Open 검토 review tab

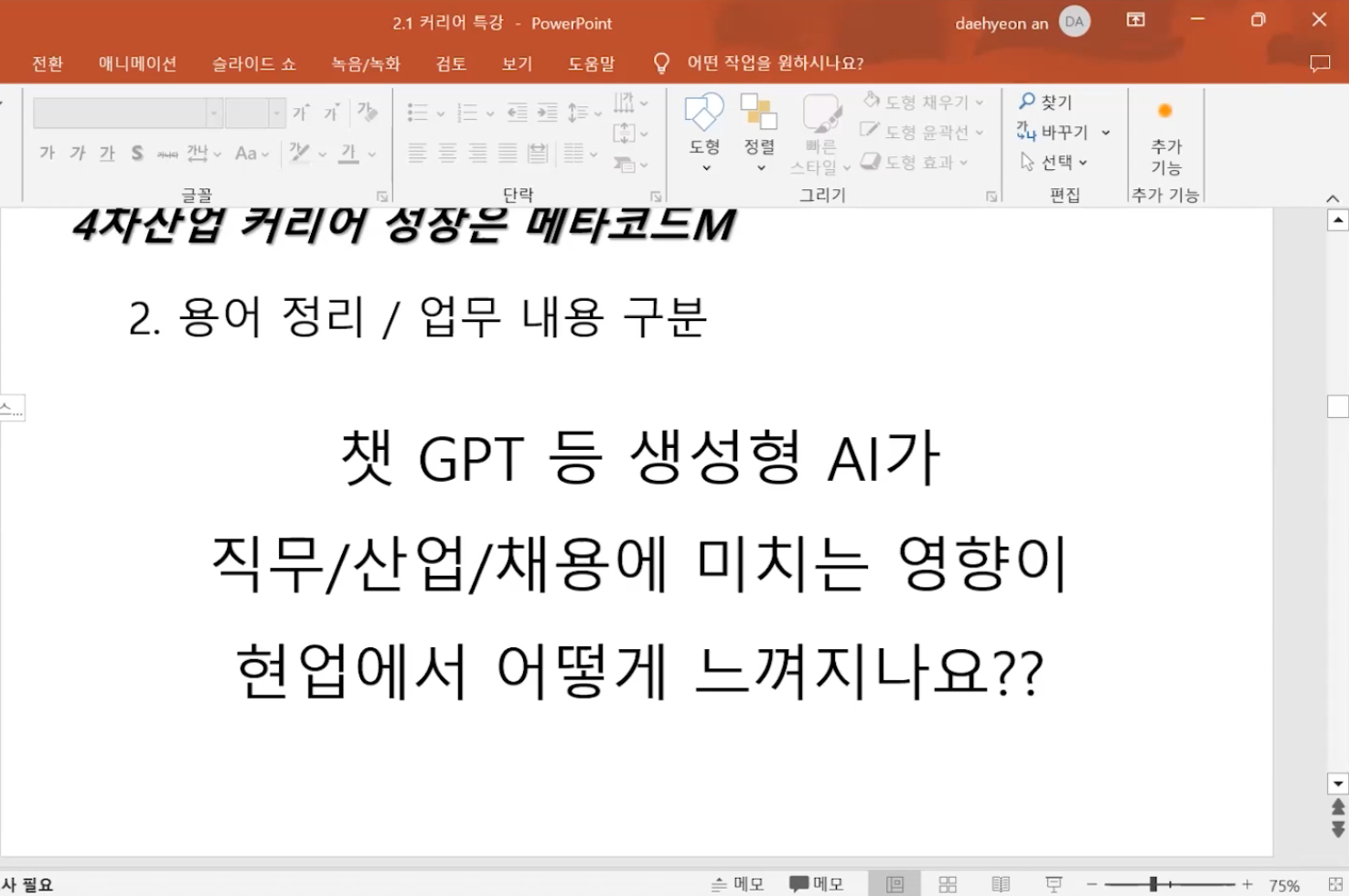point(451,63)
